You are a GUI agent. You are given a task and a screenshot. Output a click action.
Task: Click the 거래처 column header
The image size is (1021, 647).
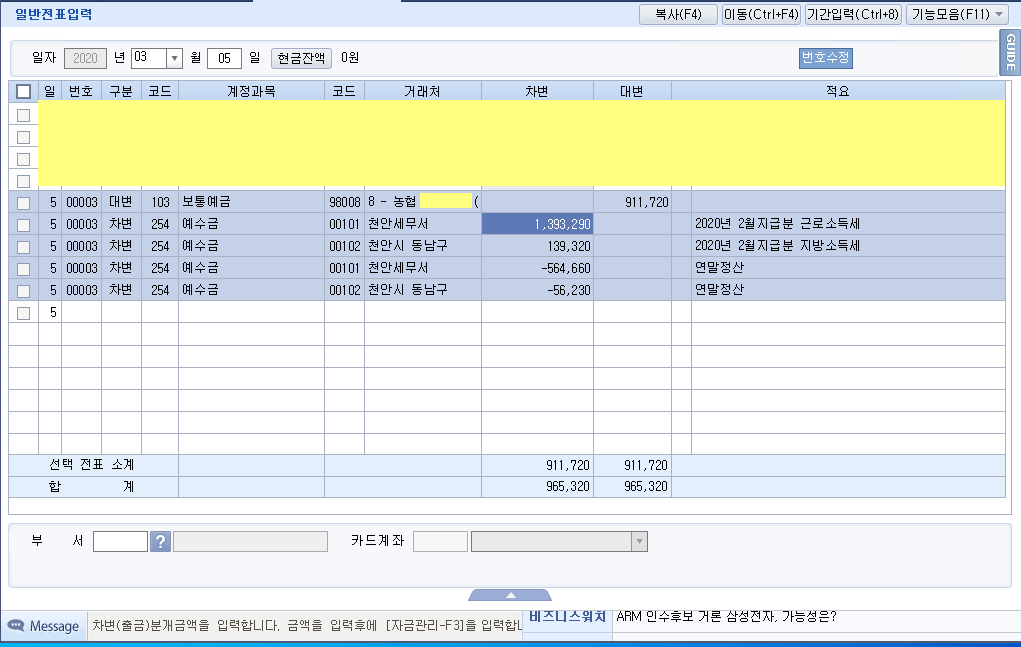click(423, 91)
